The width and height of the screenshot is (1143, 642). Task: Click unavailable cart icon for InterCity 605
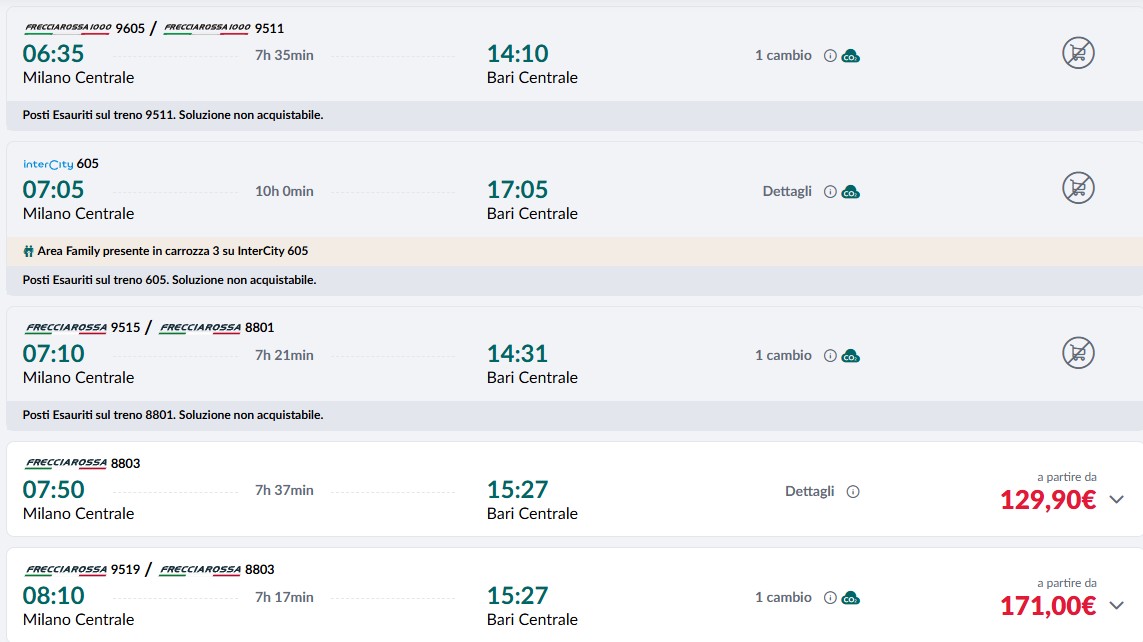click(x=1078, y=188)
